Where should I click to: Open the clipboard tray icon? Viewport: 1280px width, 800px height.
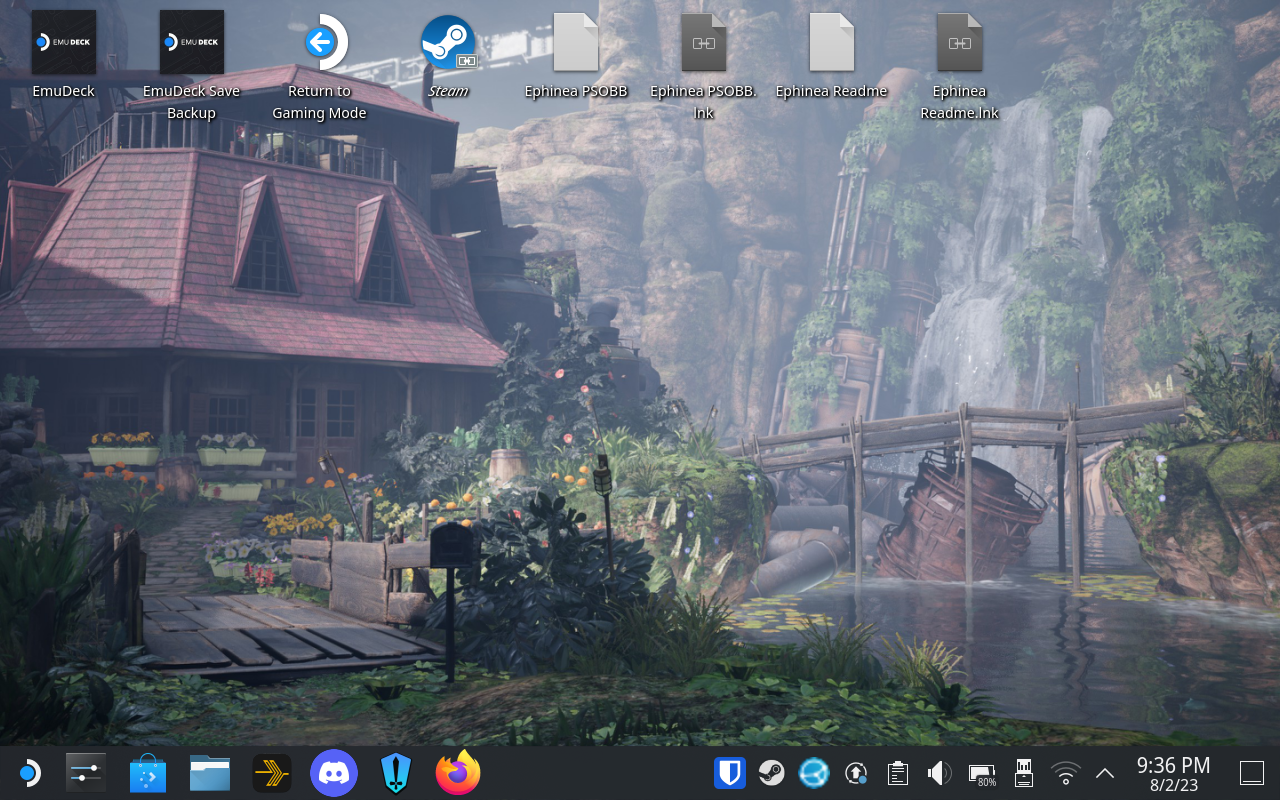pyautogui.click(x=898, y=773)
